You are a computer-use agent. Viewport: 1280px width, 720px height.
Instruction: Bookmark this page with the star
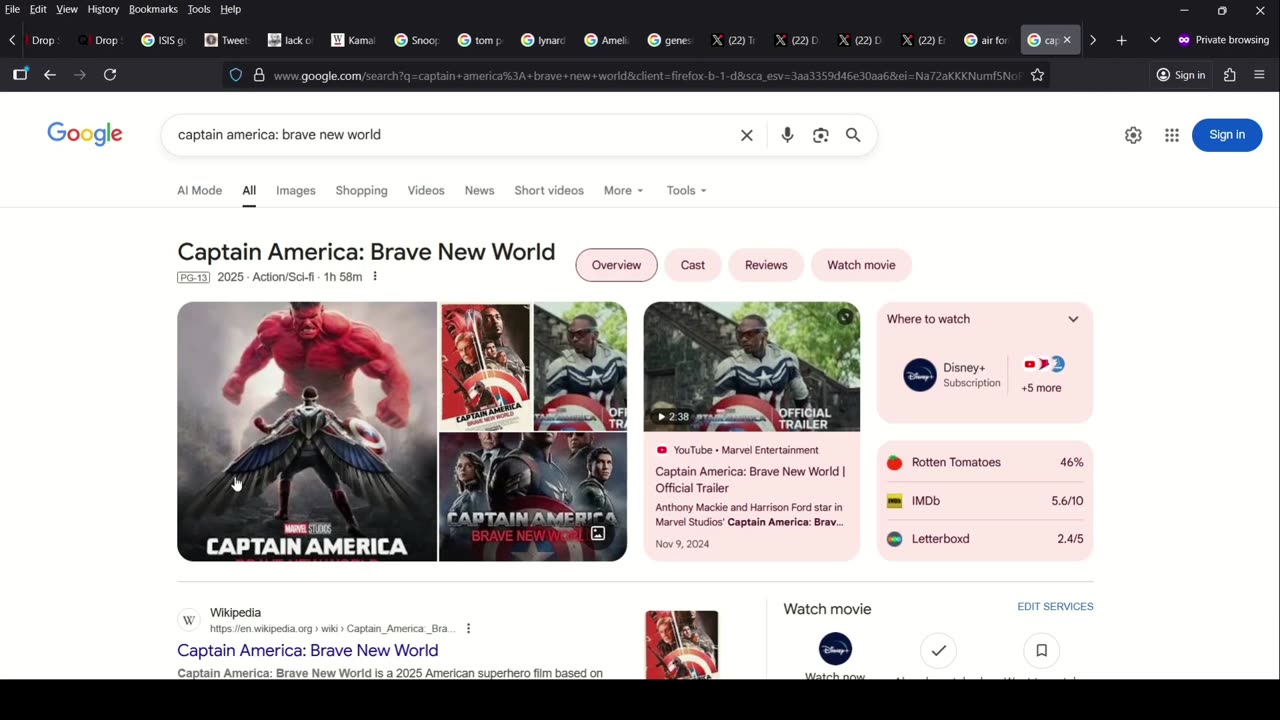click(1037, 75)
